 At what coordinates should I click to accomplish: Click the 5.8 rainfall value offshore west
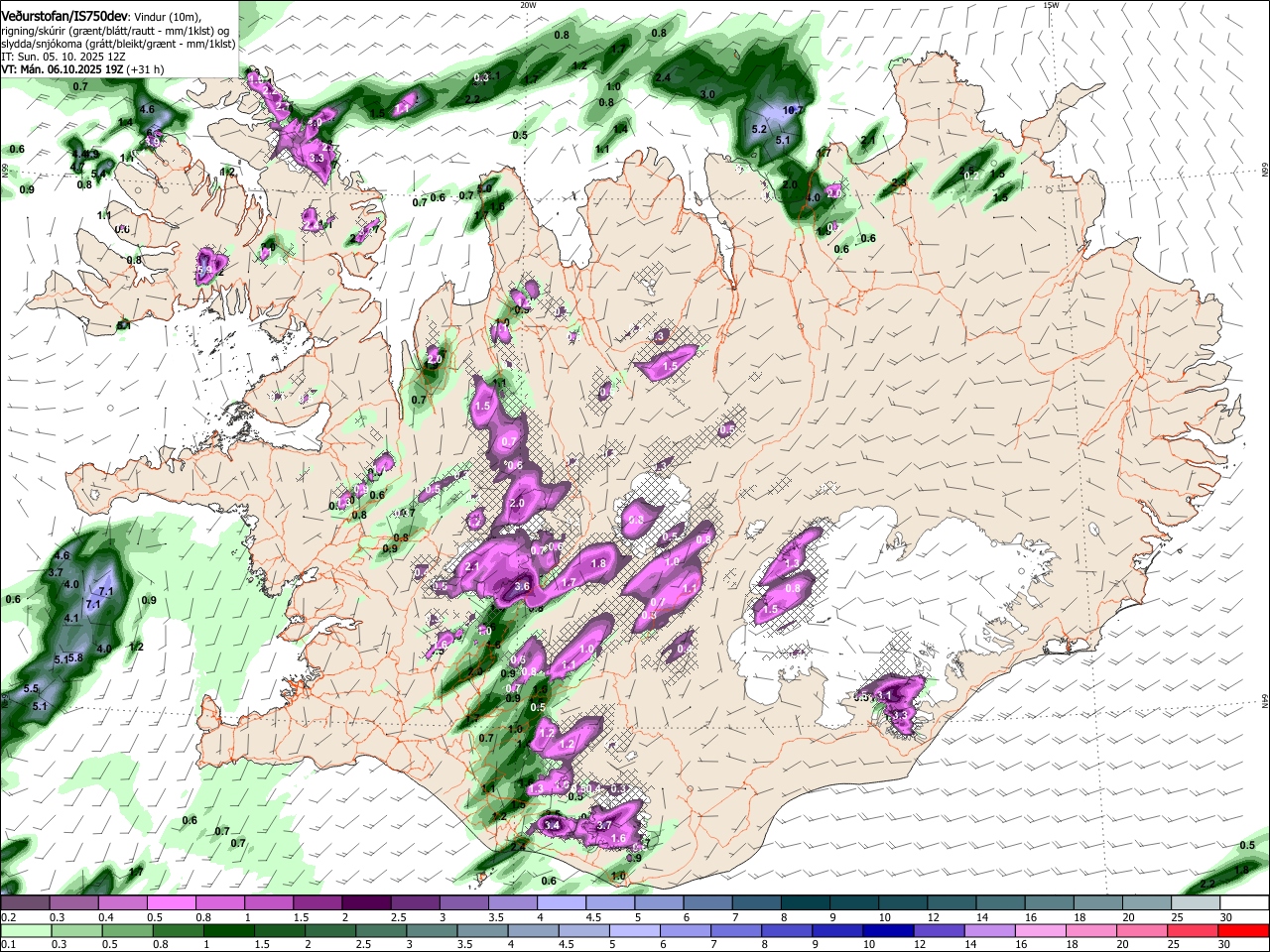click(x=75, y=657)
